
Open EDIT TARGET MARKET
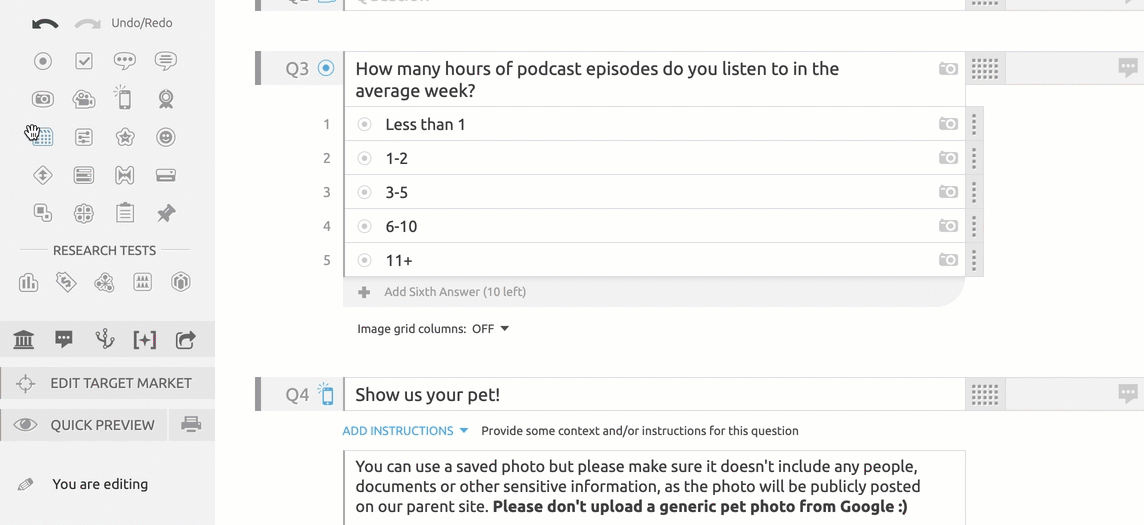click(x=107, y=383)
